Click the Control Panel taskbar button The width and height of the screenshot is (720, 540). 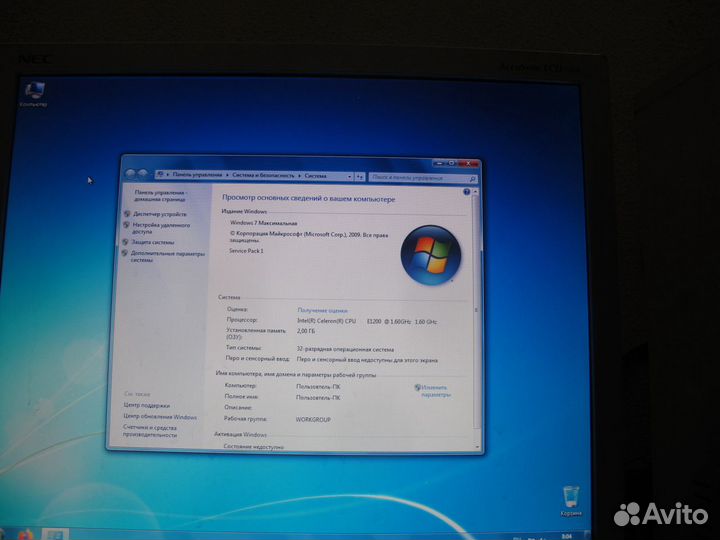pos(55,535)
